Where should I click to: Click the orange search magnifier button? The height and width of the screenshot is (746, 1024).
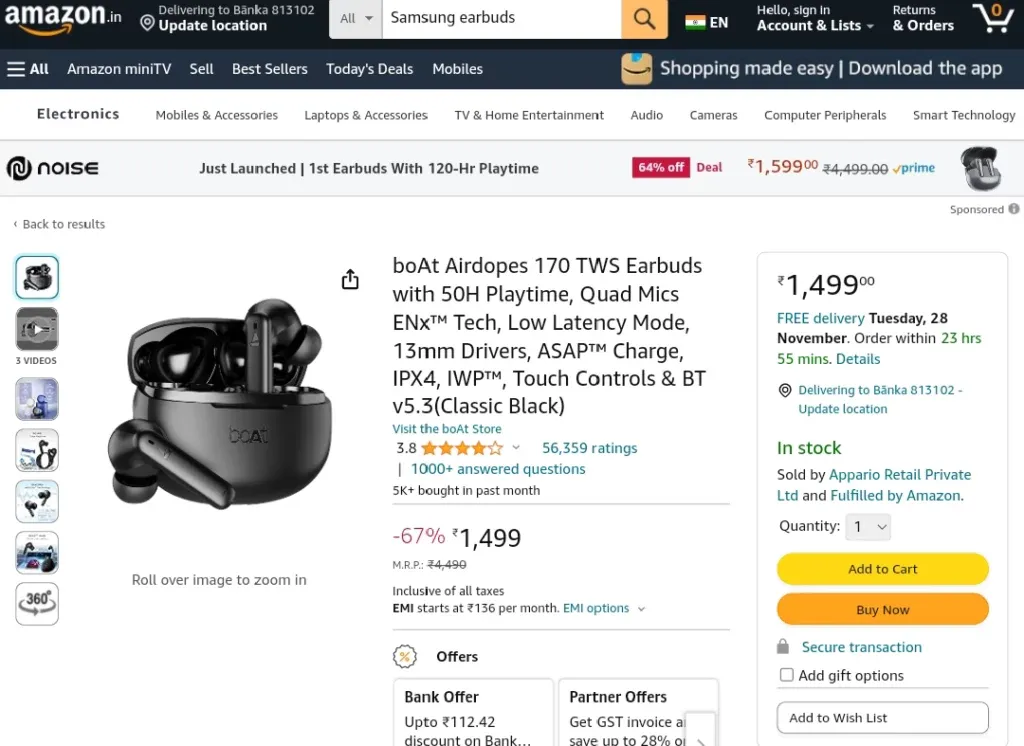click(x=644, y=18)
